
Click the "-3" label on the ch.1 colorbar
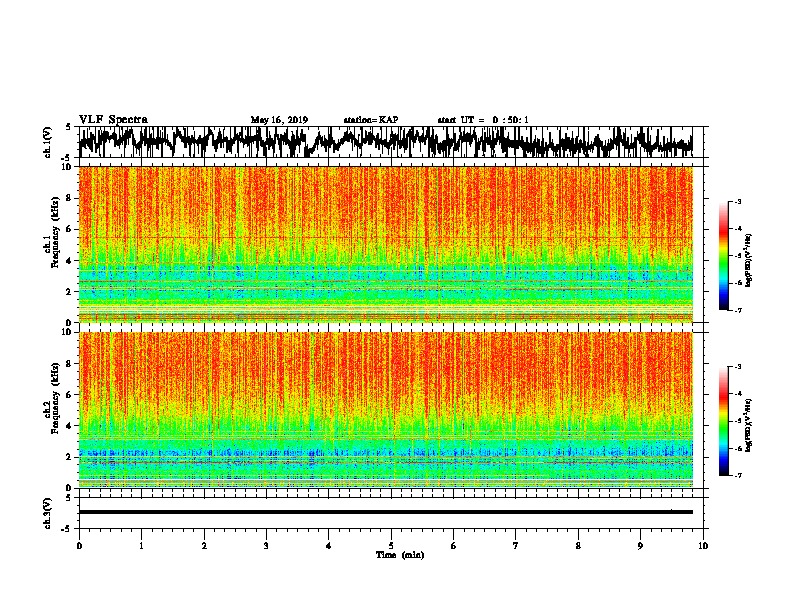[737, 201]
